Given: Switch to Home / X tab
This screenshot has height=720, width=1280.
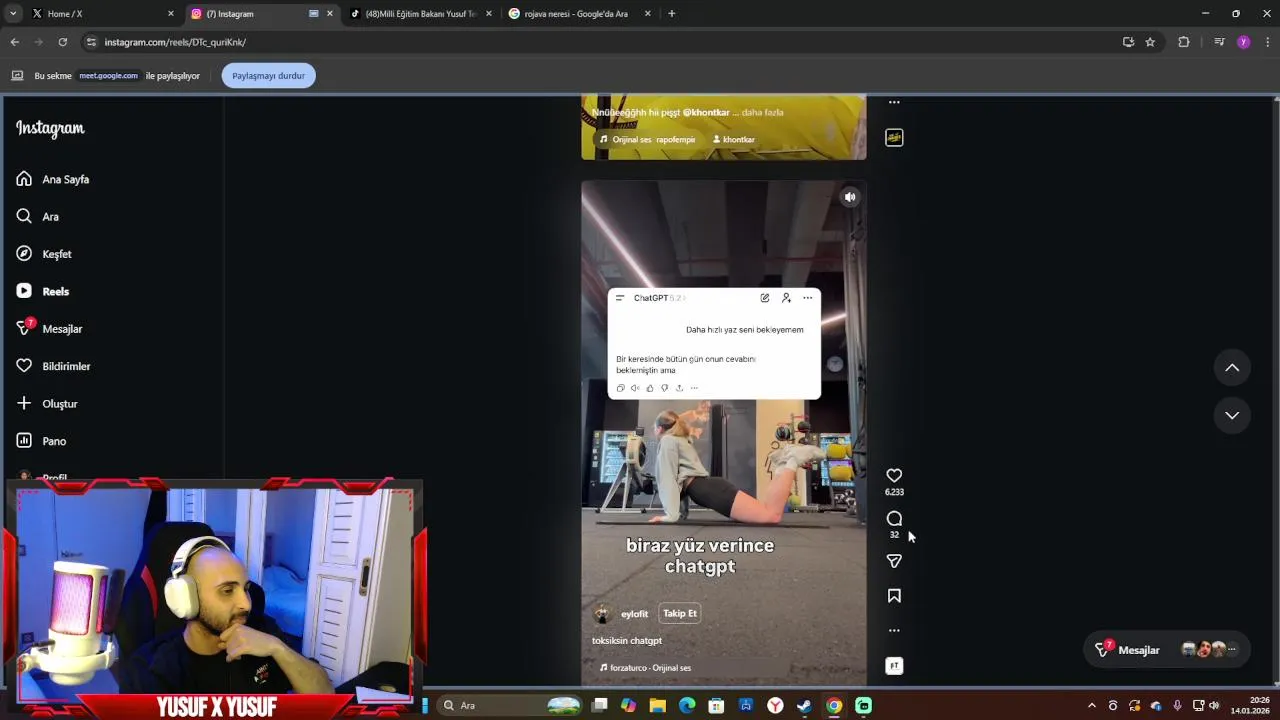Looking at the screenshot, I should [x=100, y=14].
